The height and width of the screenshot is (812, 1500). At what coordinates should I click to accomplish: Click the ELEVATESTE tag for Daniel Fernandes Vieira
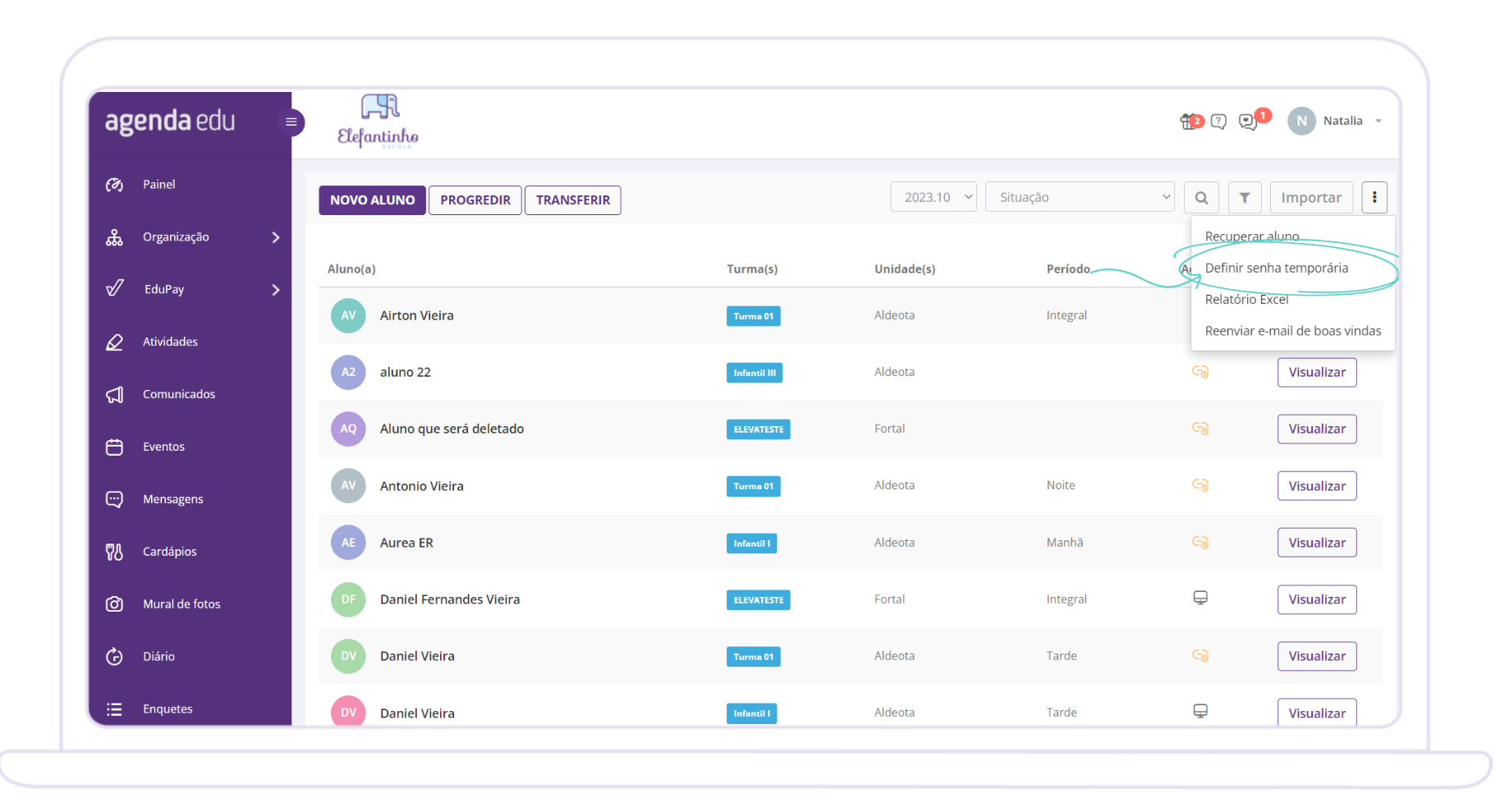pyautogui.click(x=759, y=600)
